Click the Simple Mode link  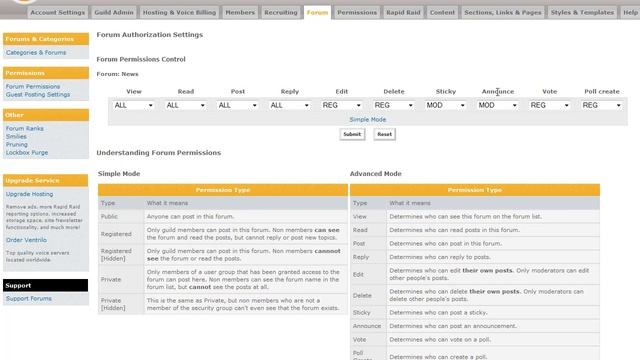coord(368,120)
